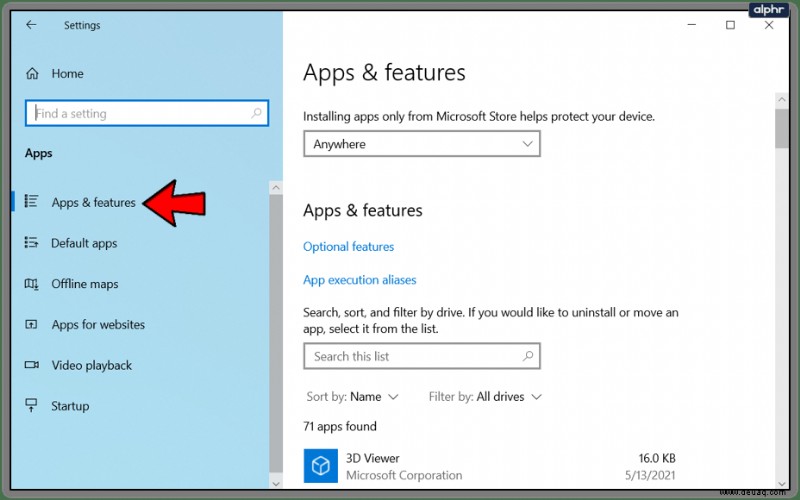Open Optional features link
The width and height of the screenshot is (800, 500).
coord(348,247)
